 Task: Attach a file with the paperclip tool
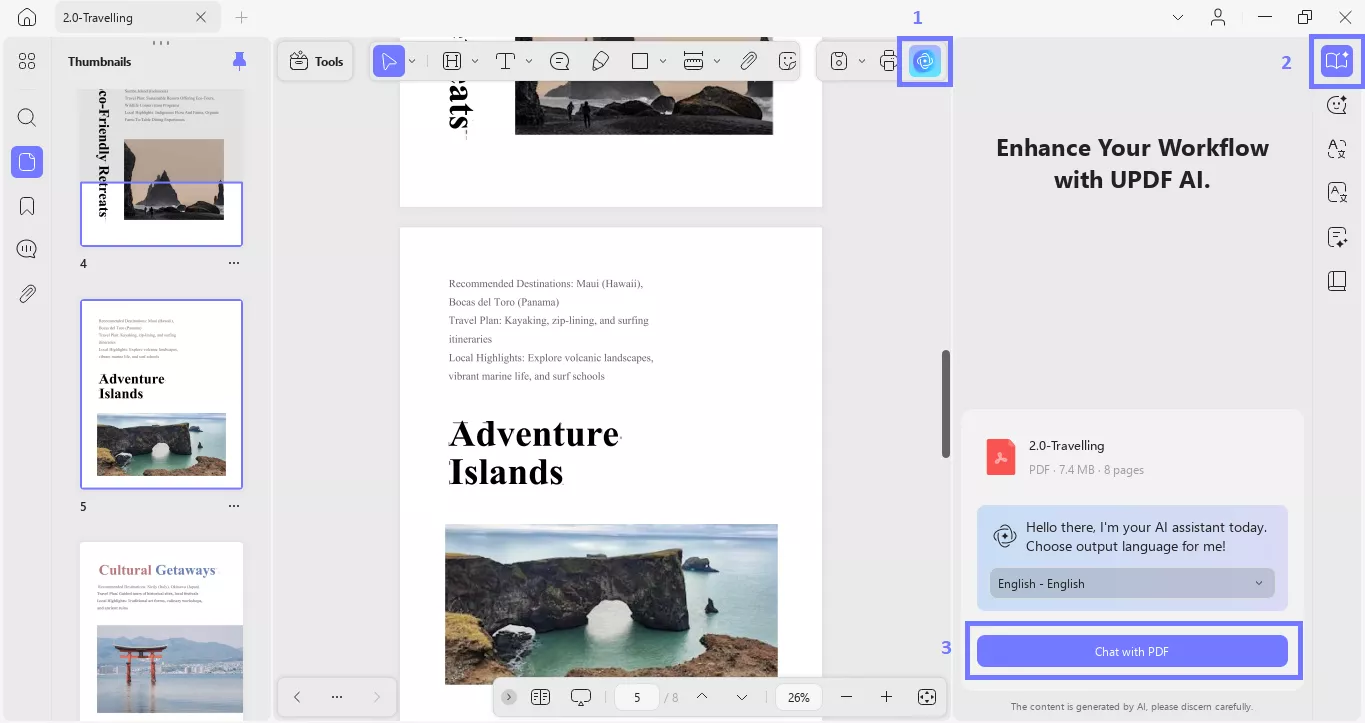(748, 60)
